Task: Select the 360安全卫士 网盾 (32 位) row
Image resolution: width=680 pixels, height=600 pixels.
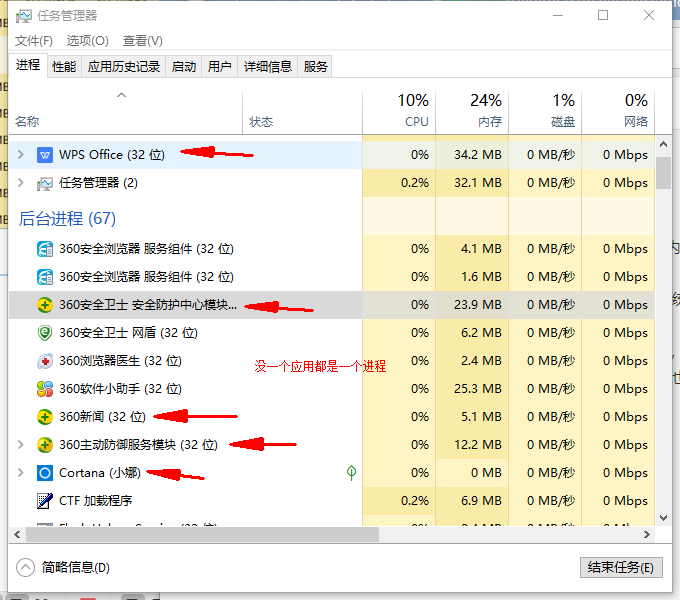Action: [331, 333]
